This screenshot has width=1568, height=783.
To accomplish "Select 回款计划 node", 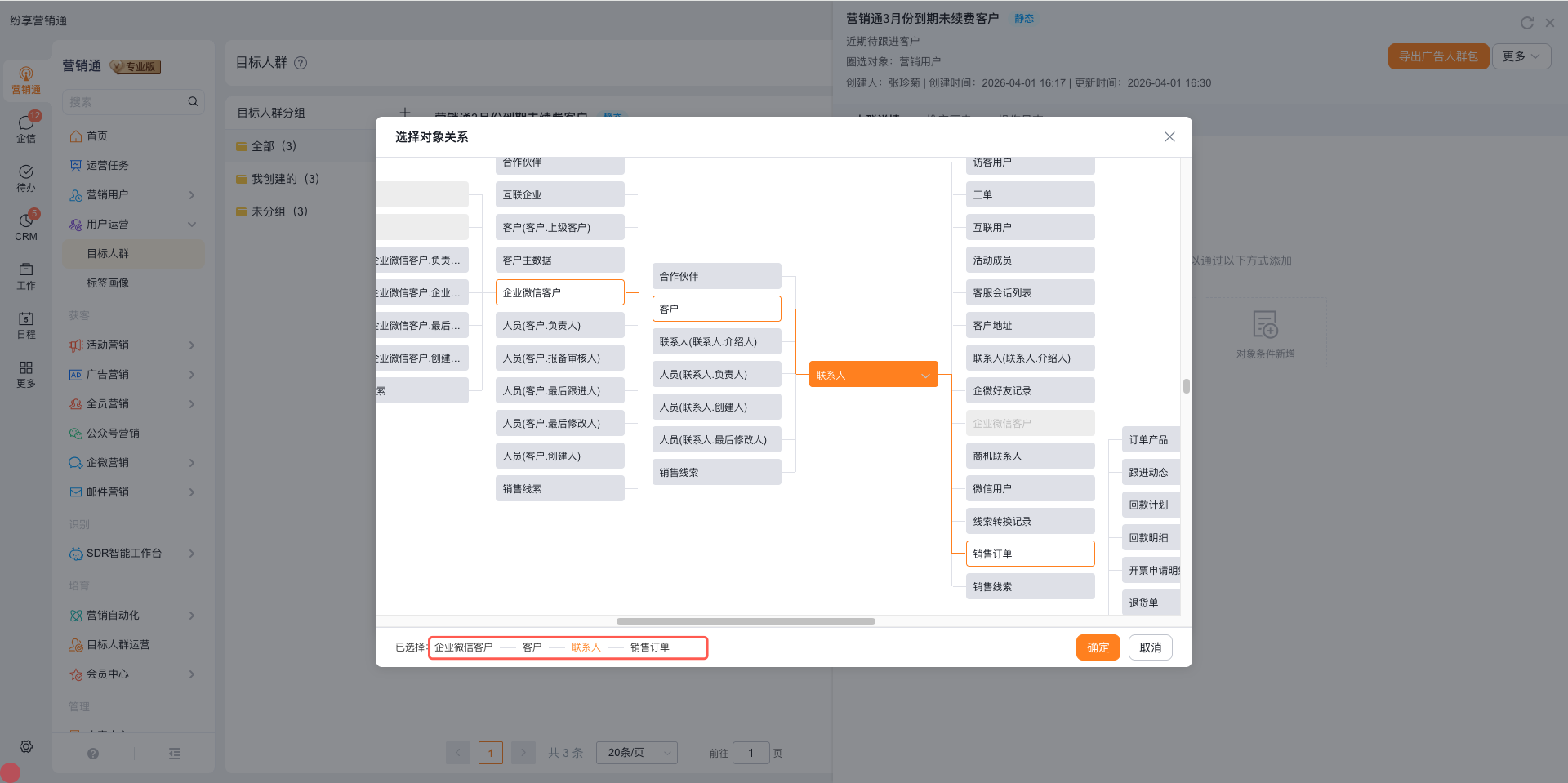I will click(x=1151, y=505).
